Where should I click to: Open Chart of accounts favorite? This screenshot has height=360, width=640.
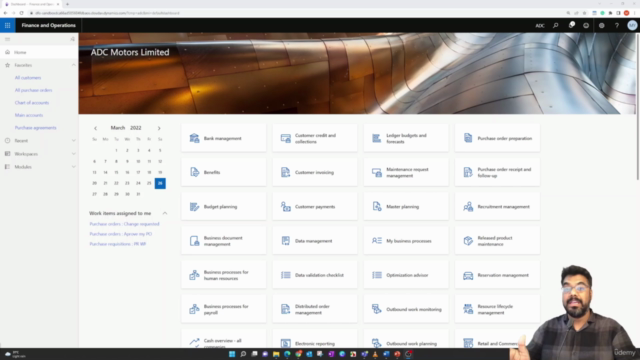(x=32, y=103)
